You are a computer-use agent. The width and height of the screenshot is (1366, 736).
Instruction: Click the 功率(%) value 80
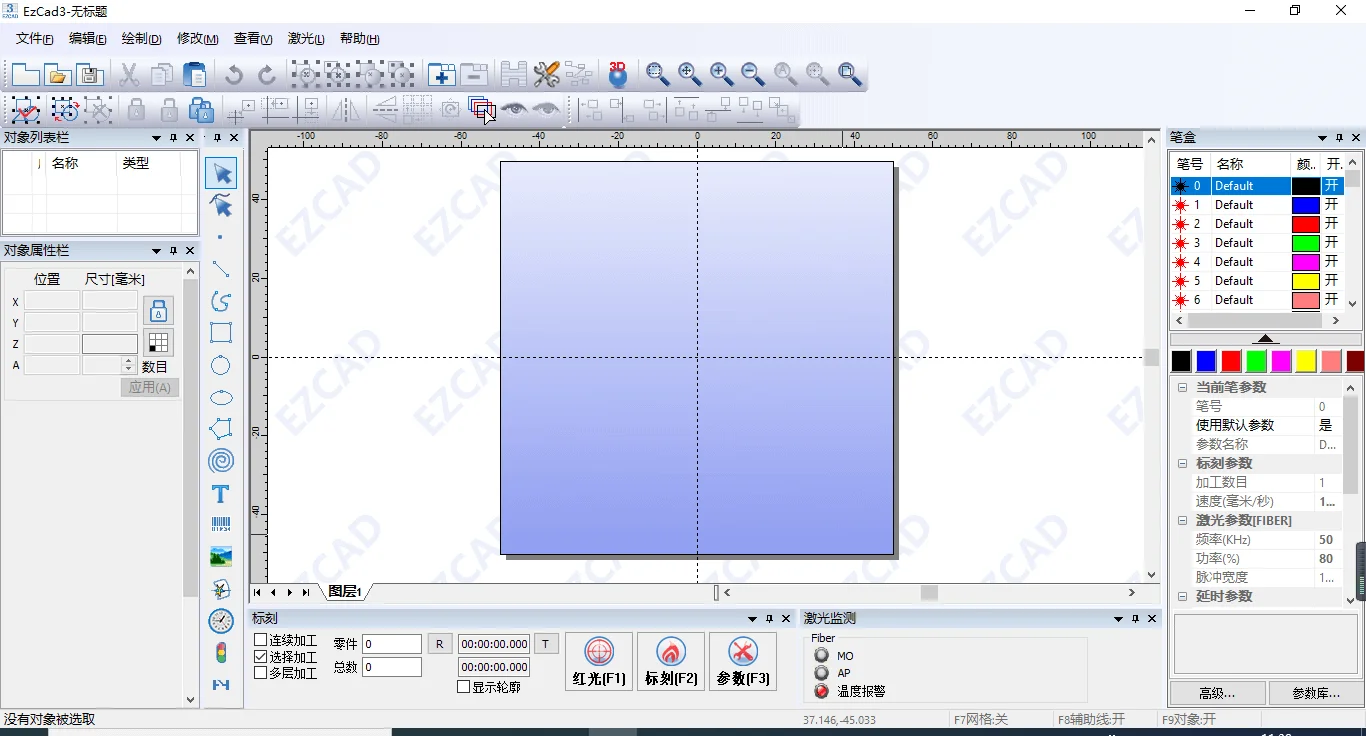(x=1327, y=558)
